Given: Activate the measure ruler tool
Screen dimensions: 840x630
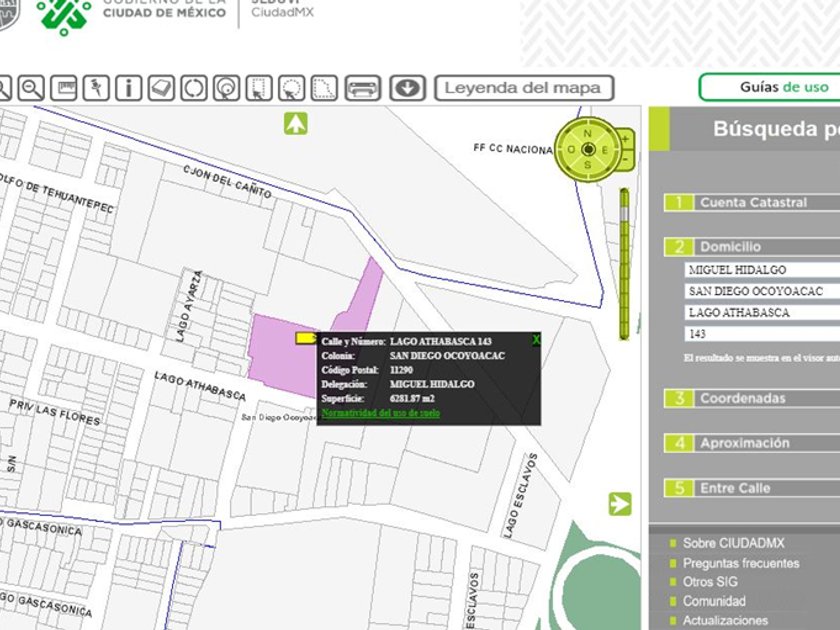Looking at the screenshot, I should pyautogui.click(x=63, y=88).
